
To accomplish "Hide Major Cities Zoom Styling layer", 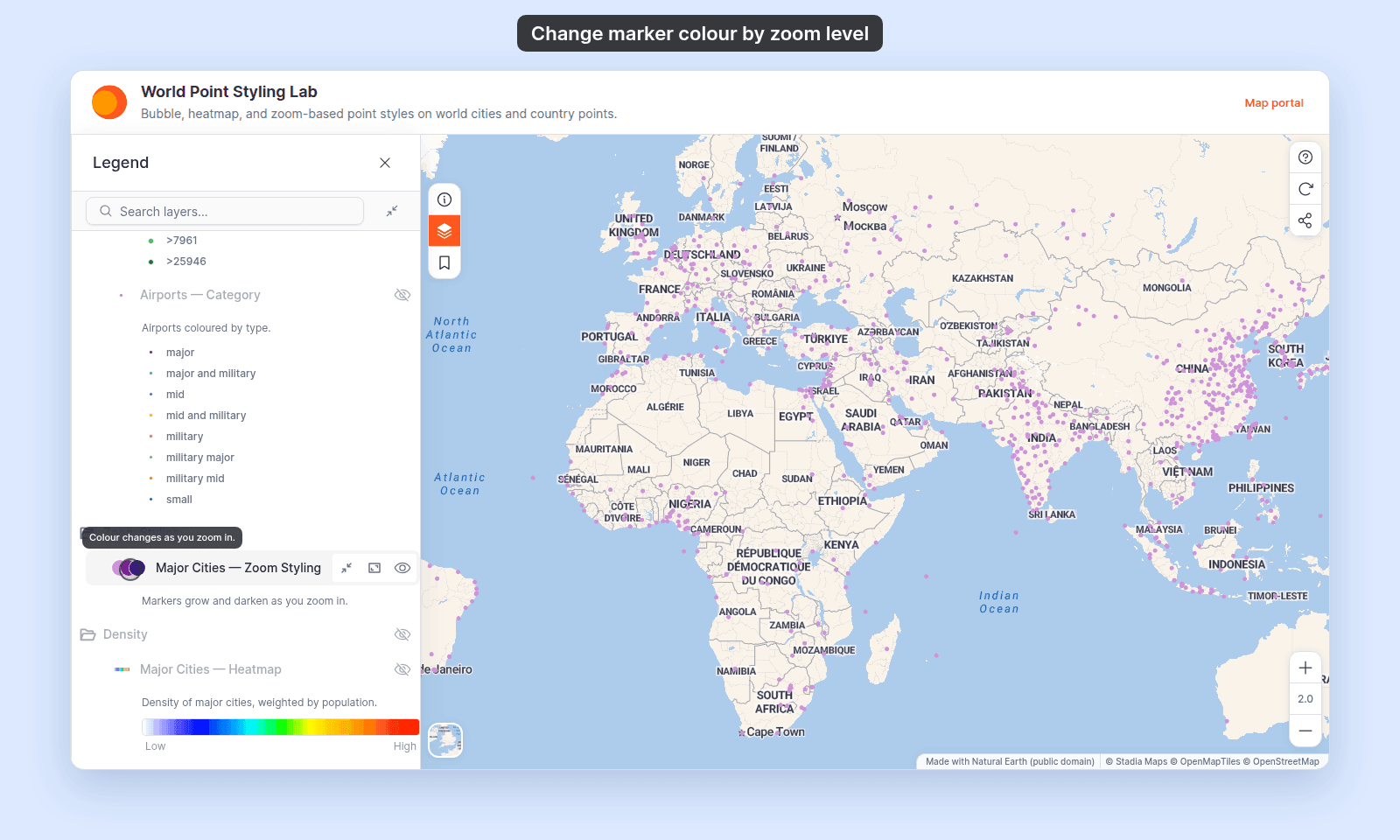I will click(402, 568).
